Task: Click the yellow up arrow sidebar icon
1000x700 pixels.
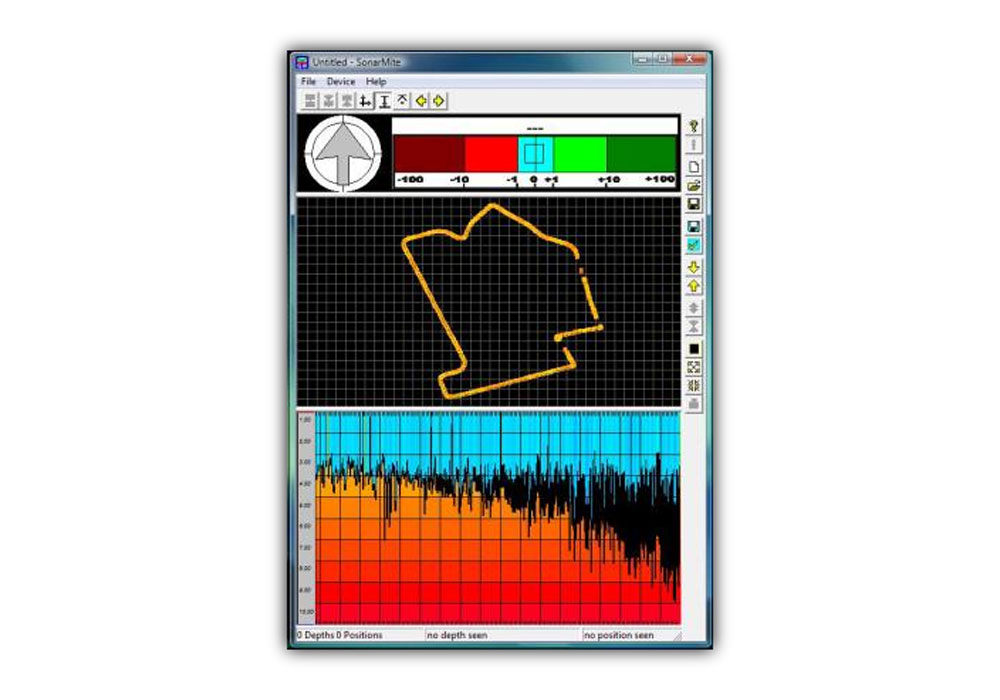Action: [x=694, y=286]
